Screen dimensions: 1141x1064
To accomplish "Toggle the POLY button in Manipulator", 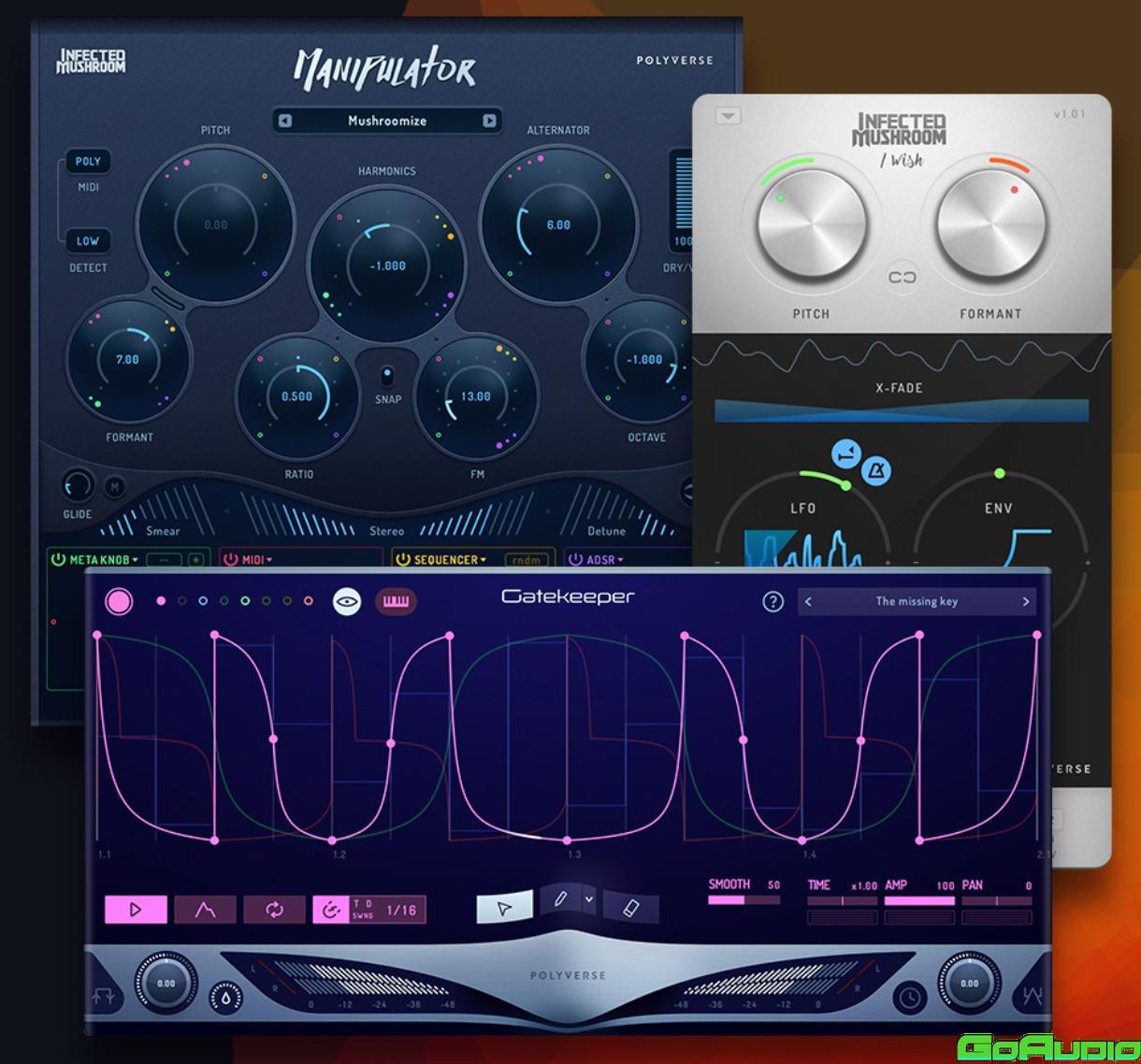I will coord(88,161).
